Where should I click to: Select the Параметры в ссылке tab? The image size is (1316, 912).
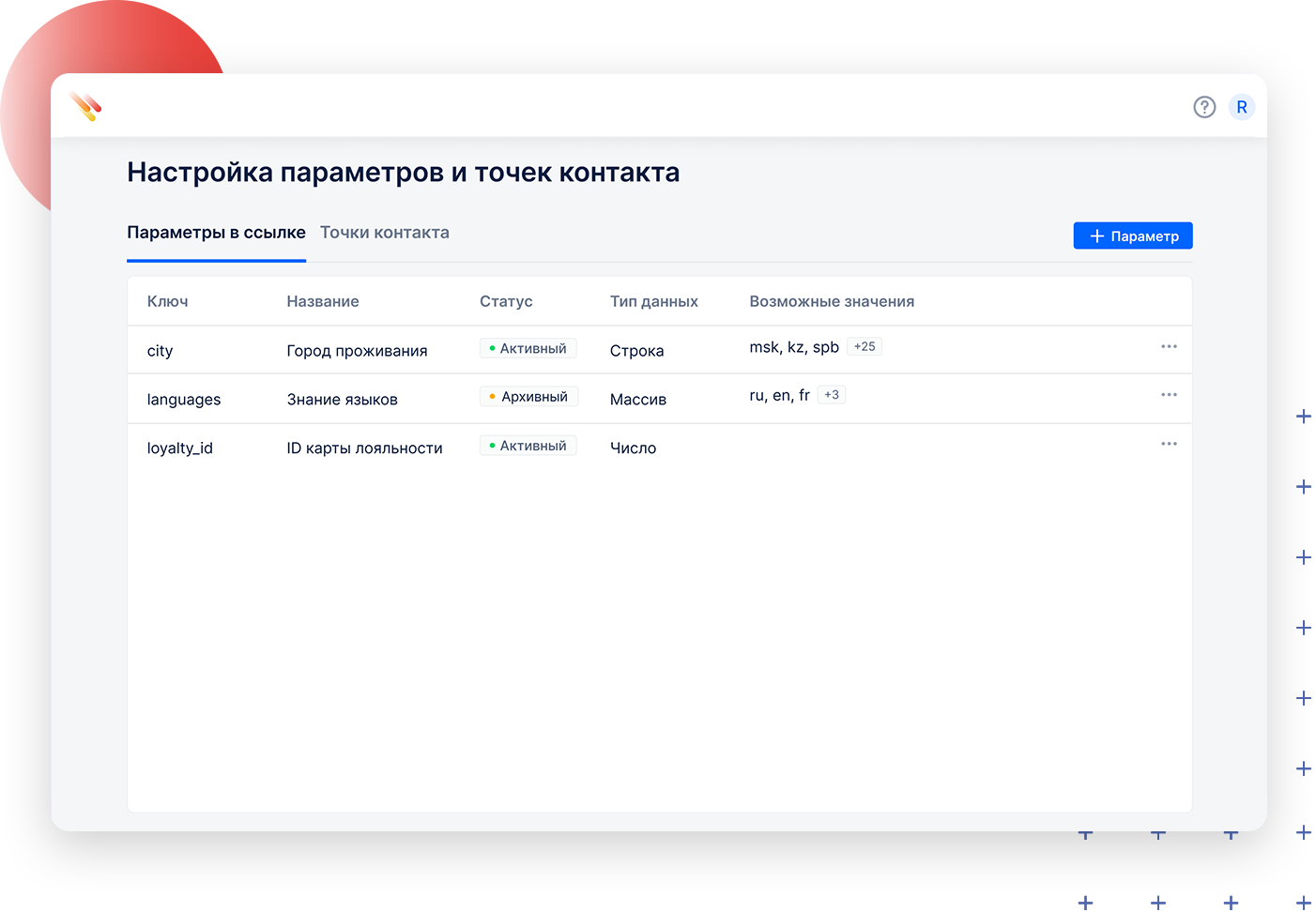216,233
